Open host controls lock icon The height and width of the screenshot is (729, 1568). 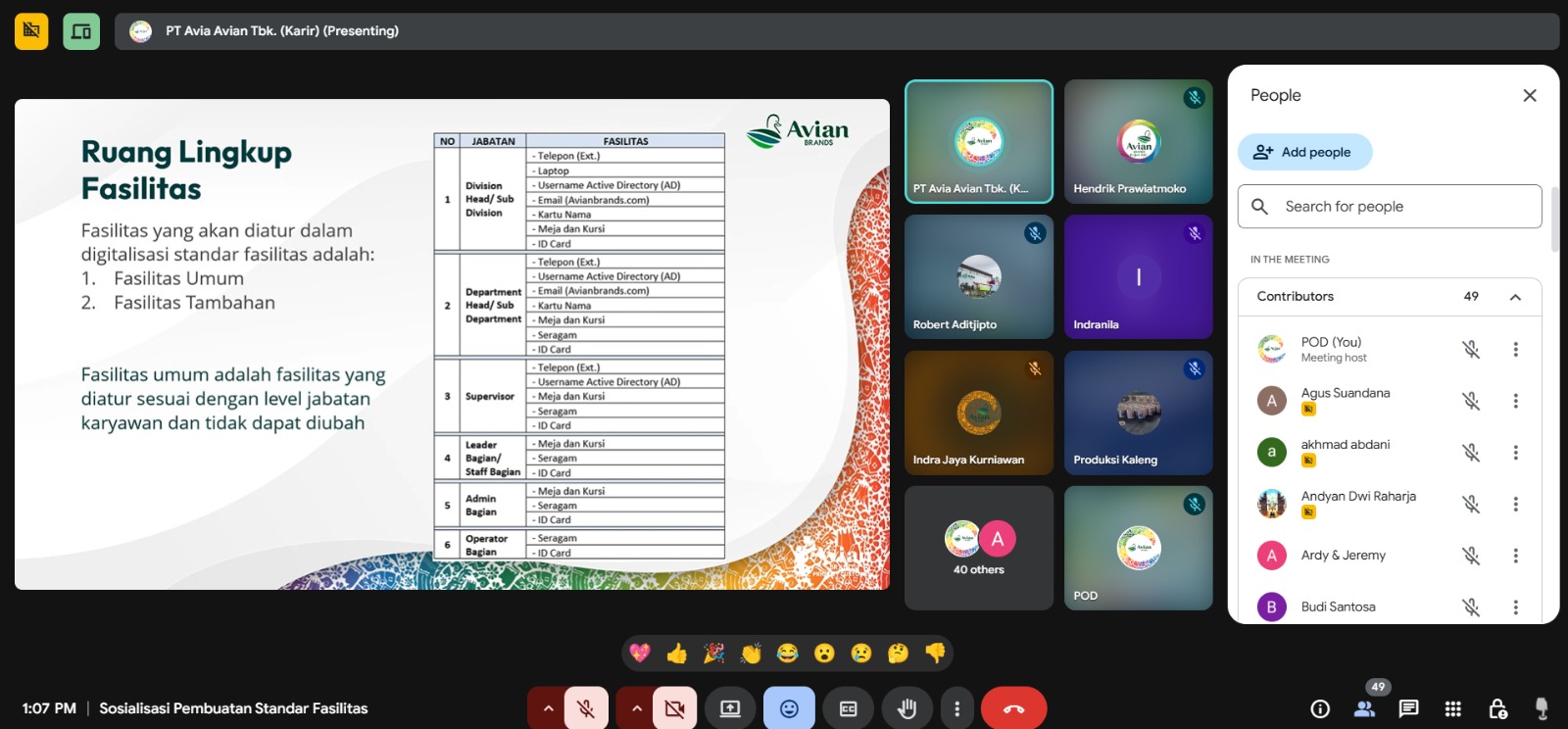click(1497, 708)
